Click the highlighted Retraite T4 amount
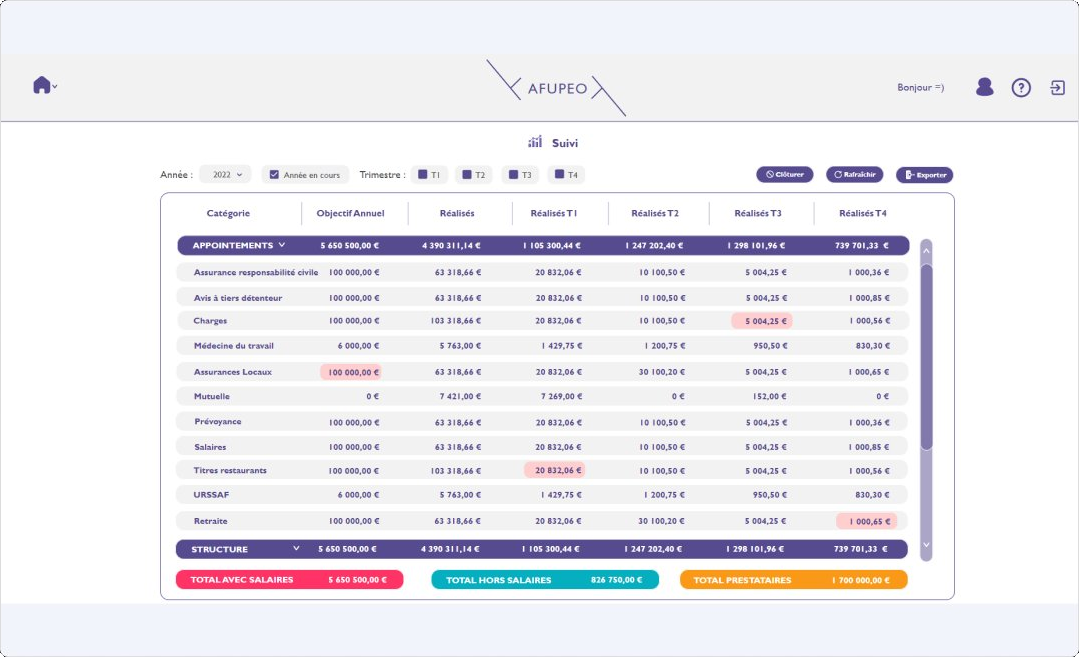The image size is (1079, 657). coord(866,521)
